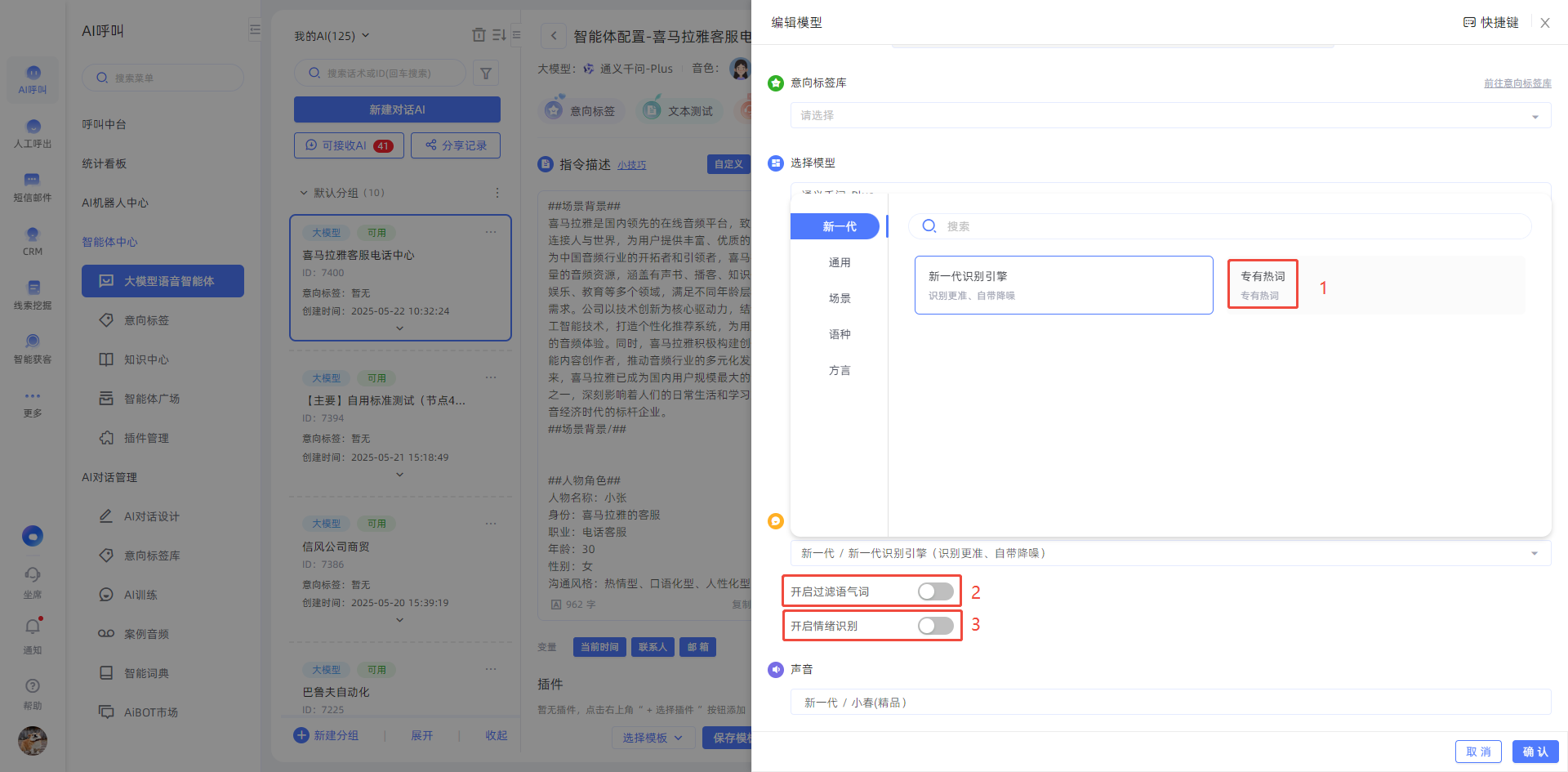The height and width of the screenshot is (772, 1568).
Task: Click the sort icon beside trash icon
Action: (499, 34)
